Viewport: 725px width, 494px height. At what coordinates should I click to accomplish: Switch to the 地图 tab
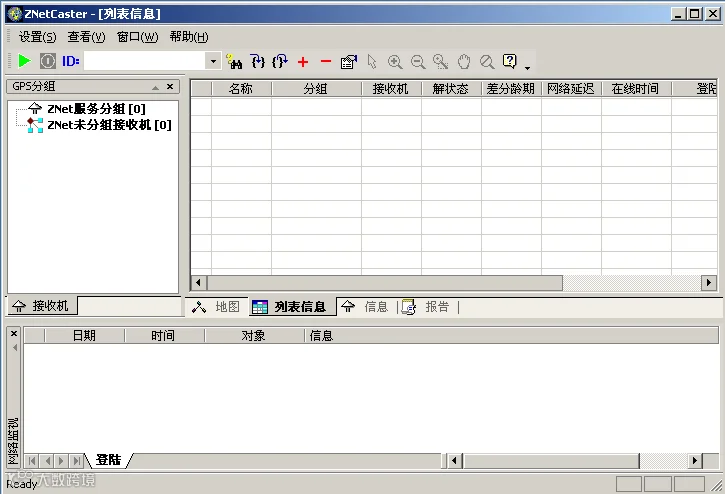tap(217, 307)
